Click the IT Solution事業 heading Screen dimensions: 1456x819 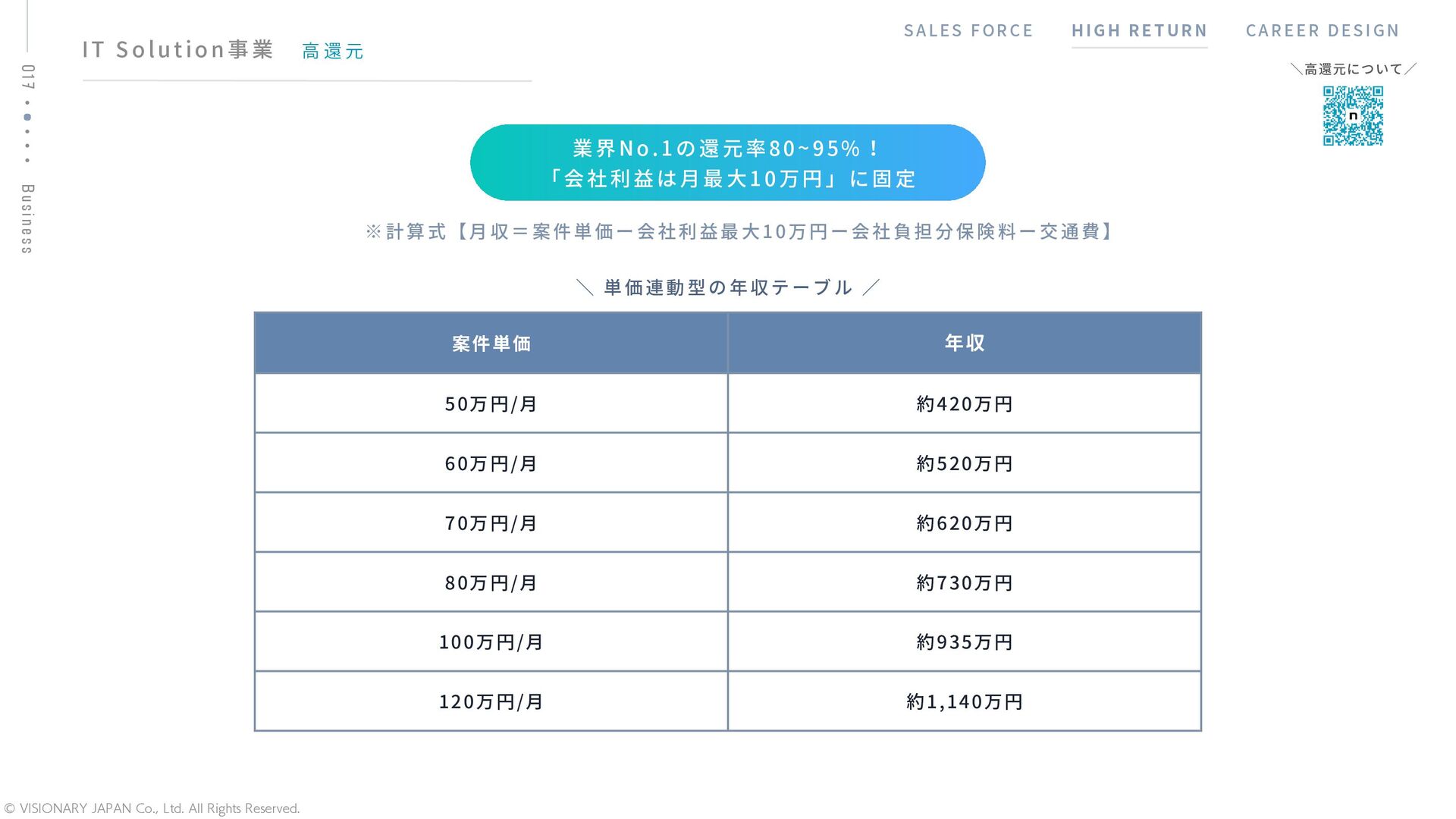[x=178, y=49]
